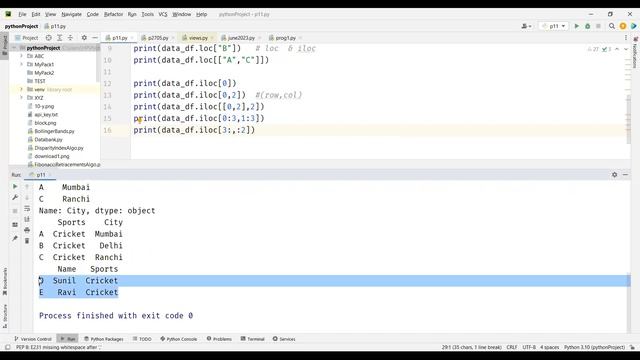Clear all Run console output
The image size is (640, 360).
[x=27, y=241]
